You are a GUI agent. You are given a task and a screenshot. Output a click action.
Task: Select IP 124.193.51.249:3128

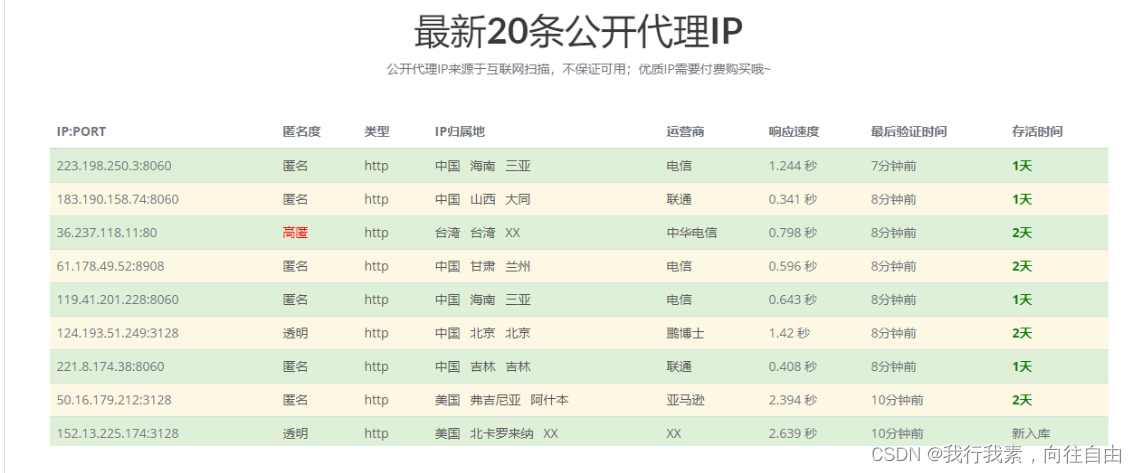tap(117, 333)
